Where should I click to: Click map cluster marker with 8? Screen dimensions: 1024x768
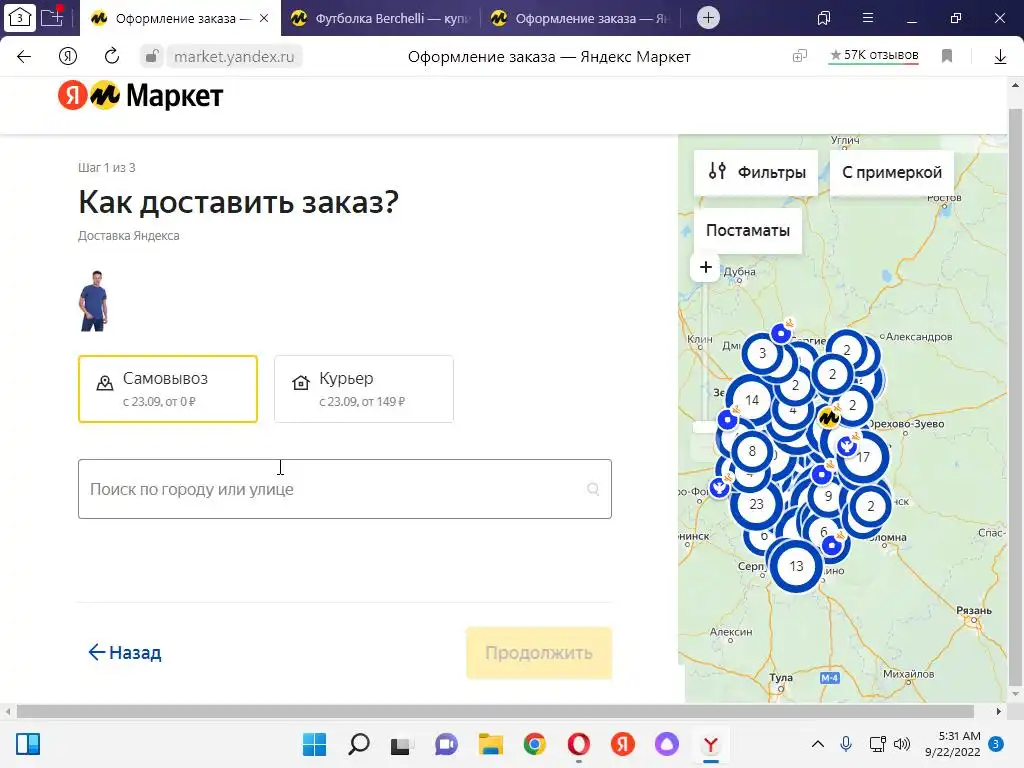(752, 451)
